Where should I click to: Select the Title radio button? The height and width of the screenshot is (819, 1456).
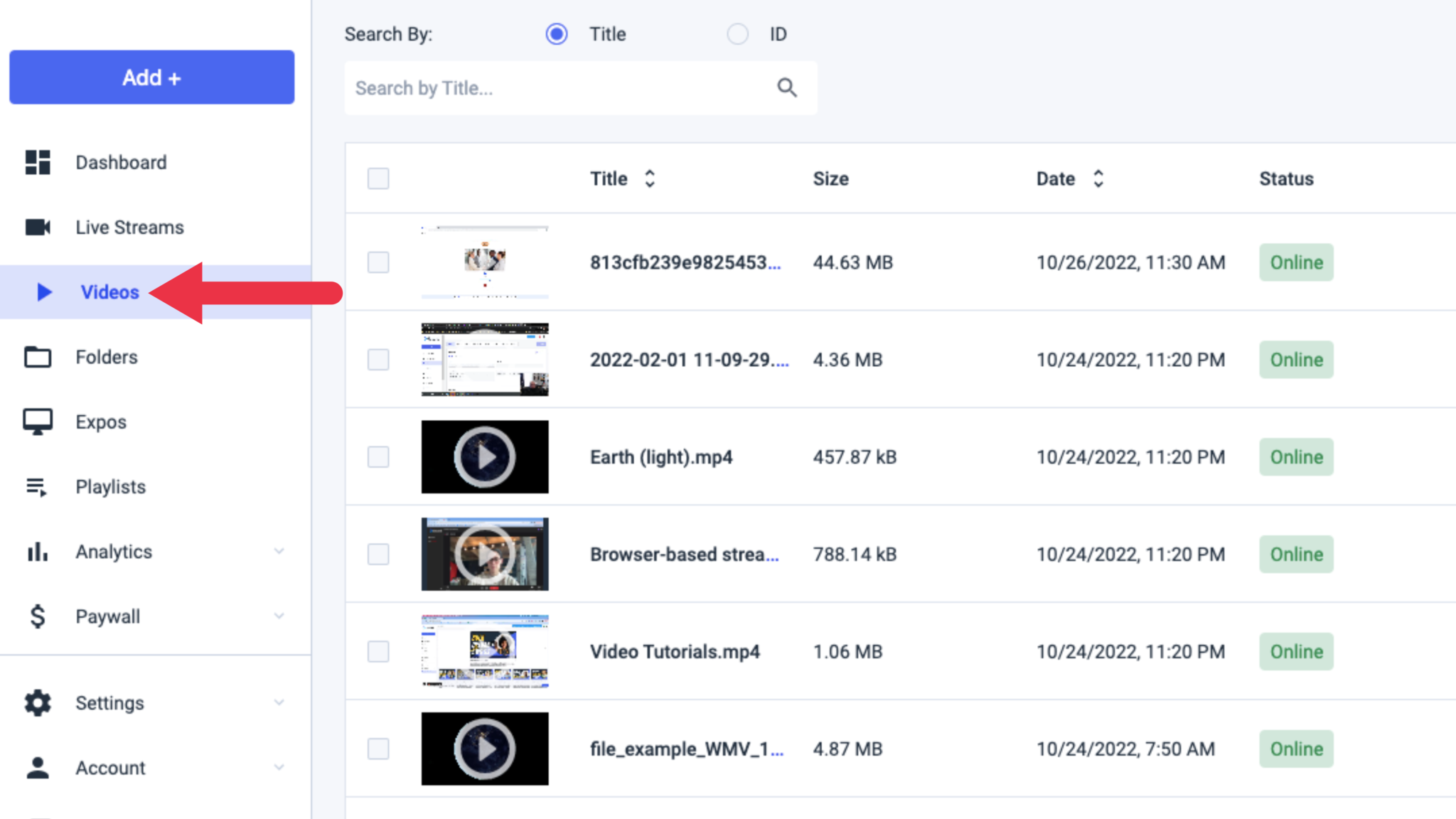click(557, 33)
